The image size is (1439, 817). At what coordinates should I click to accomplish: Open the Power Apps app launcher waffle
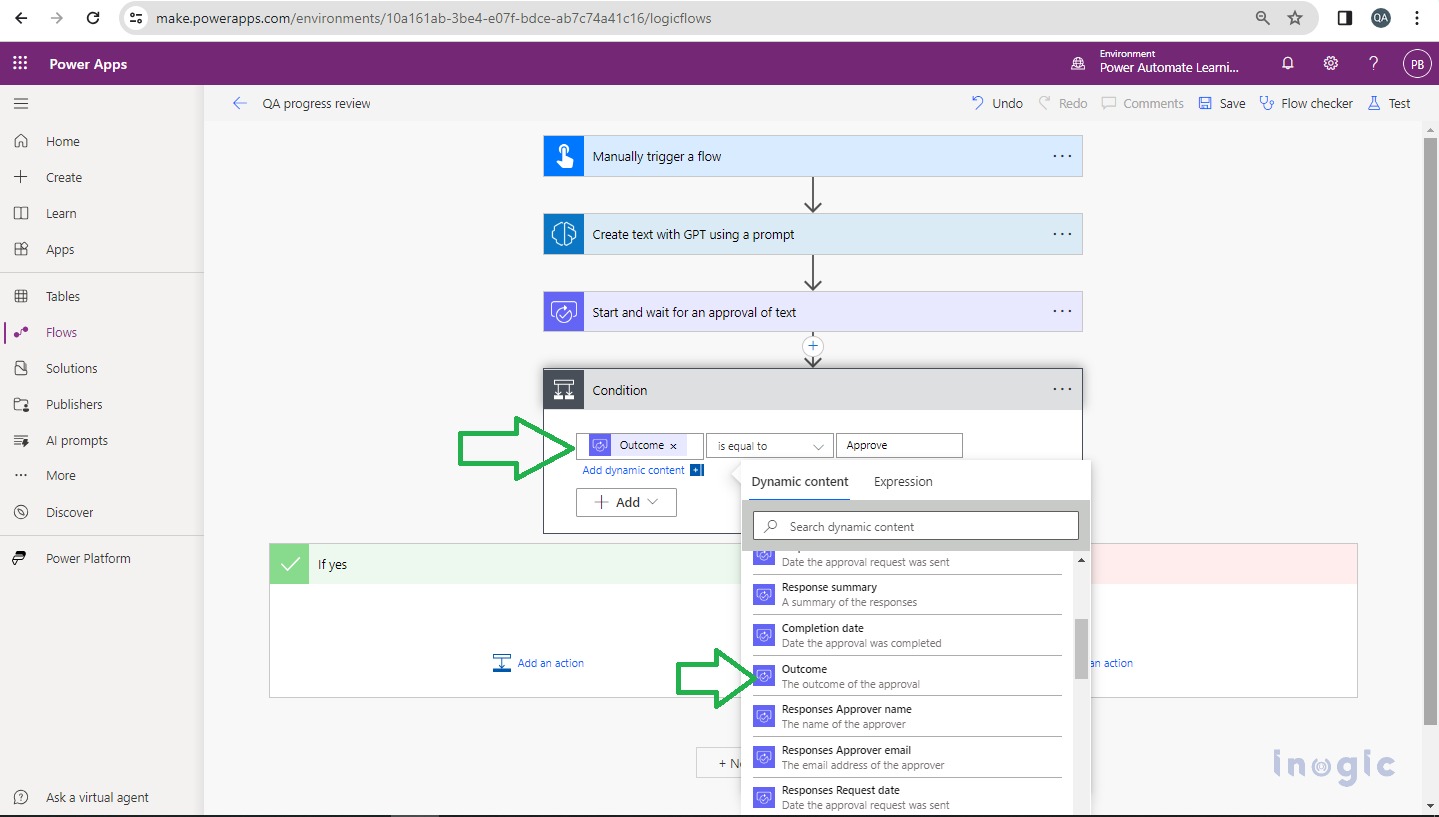tap(20, 64)
